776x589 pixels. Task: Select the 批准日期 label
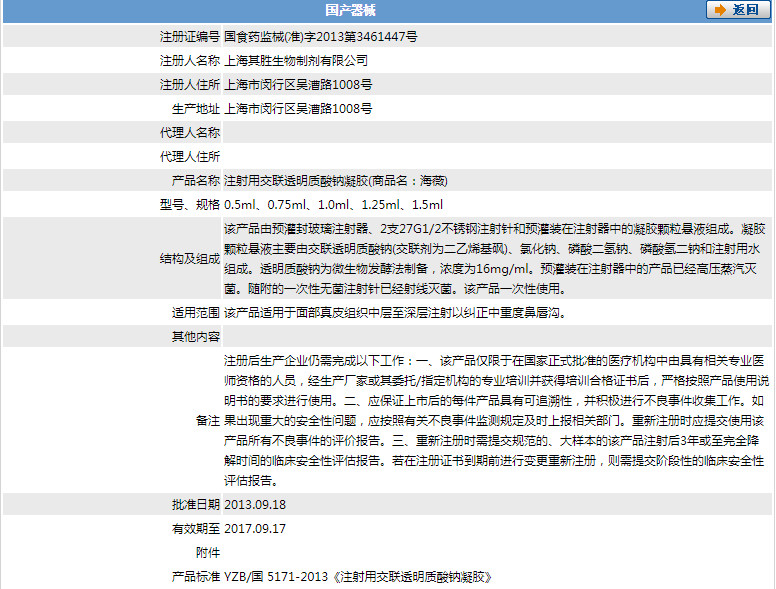point(195,504)
